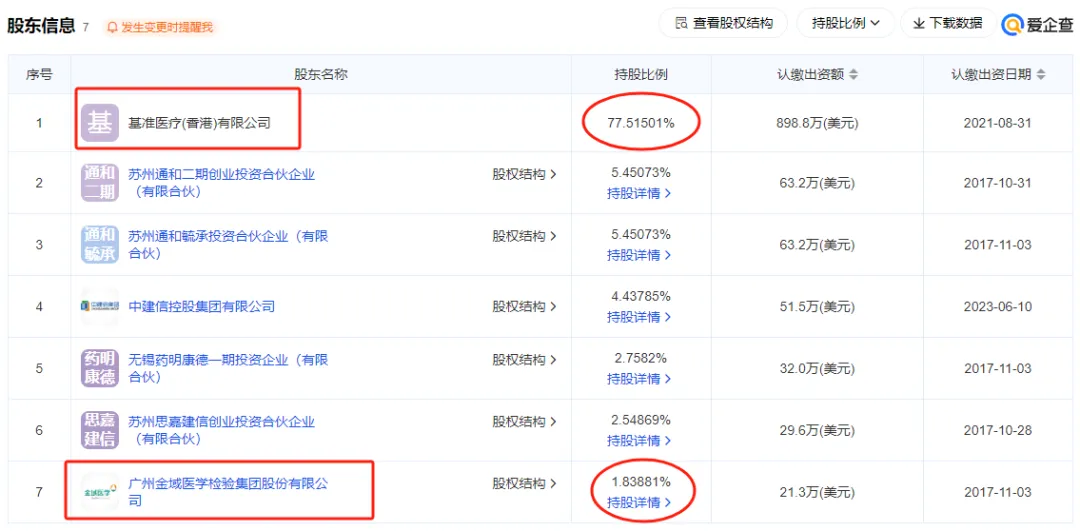This screenshot has width=1080, height=531.
Task: Click the 股东名称 column header
Action: (321, 74)
